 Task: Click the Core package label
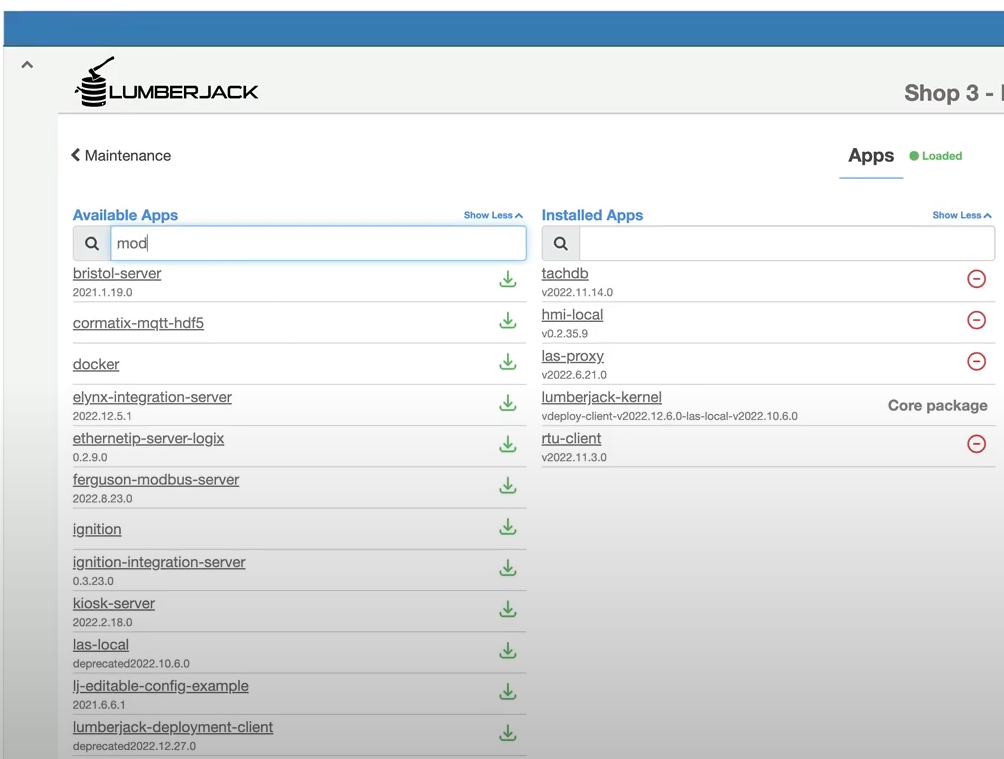(937, 405)
